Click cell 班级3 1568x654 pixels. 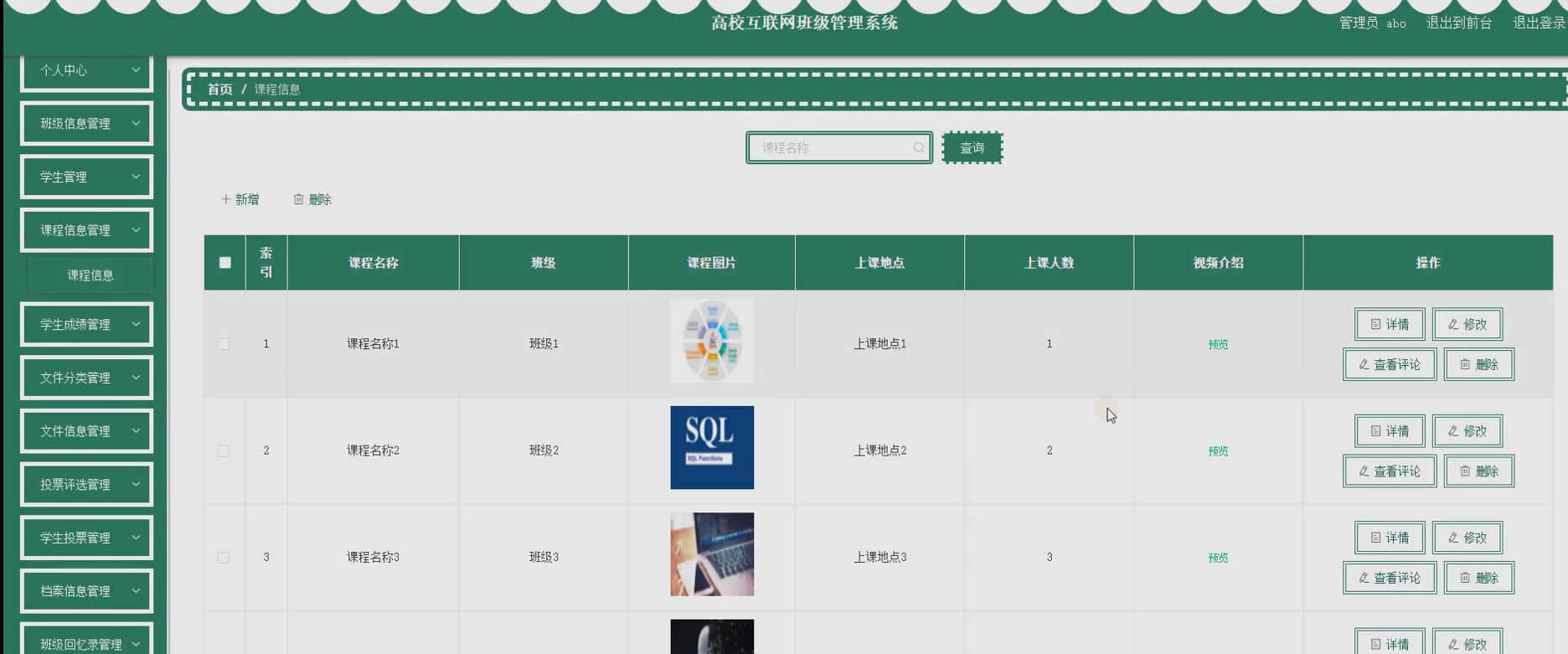(544, 558)
